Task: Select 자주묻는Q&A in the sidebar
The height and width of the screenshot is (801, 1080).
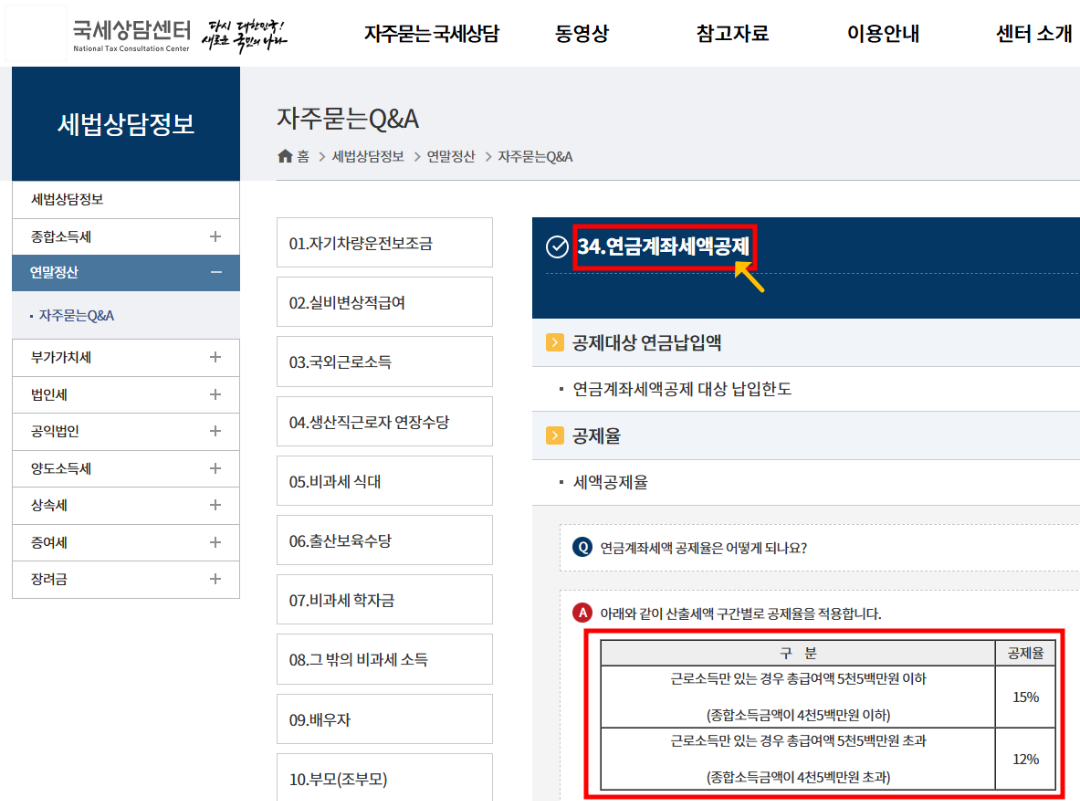Action: [74, 315]
